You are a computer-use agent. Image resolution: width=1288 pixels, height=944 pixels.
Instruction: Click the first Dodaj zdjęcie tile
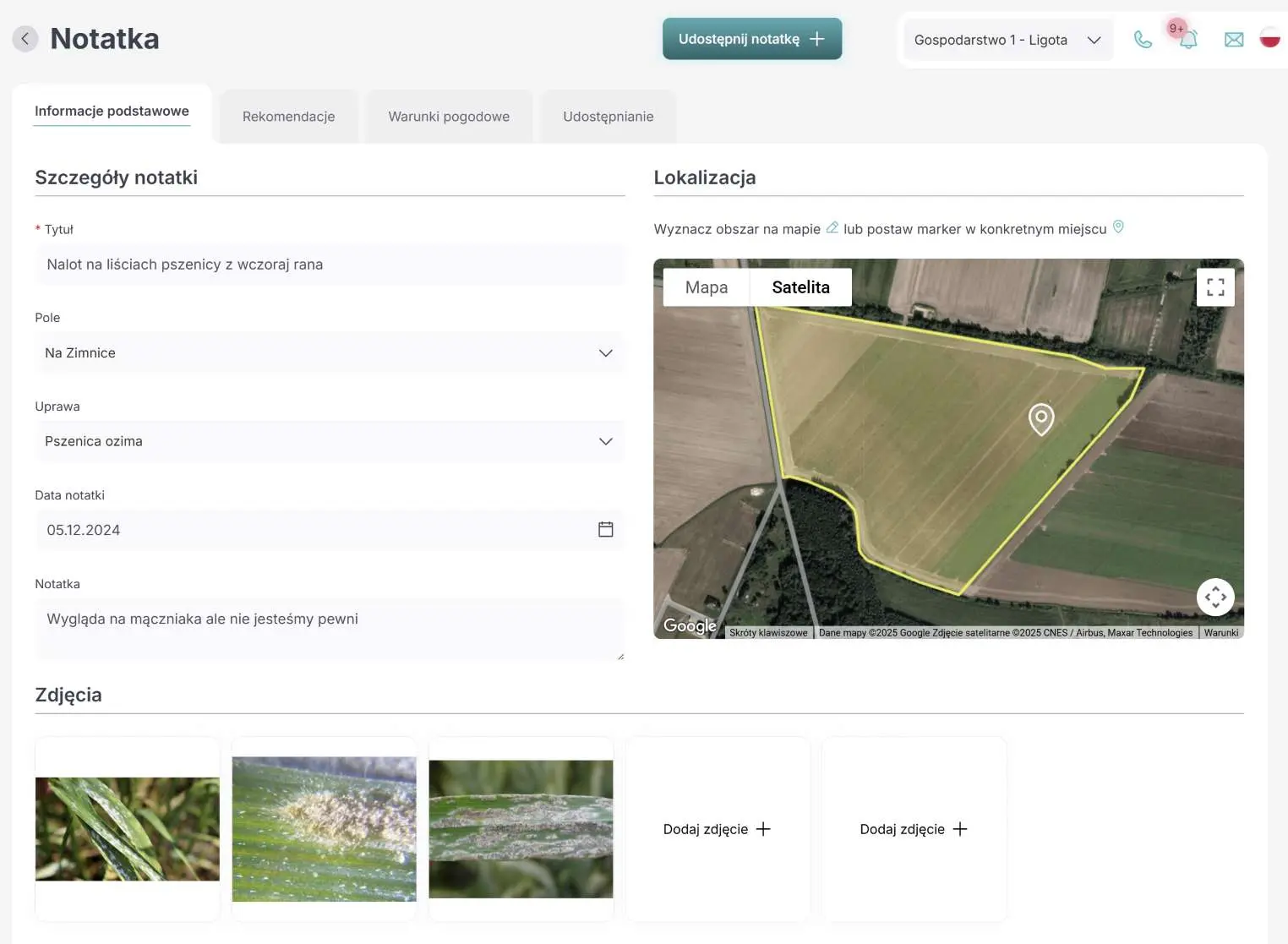click(x=717, y=829)
